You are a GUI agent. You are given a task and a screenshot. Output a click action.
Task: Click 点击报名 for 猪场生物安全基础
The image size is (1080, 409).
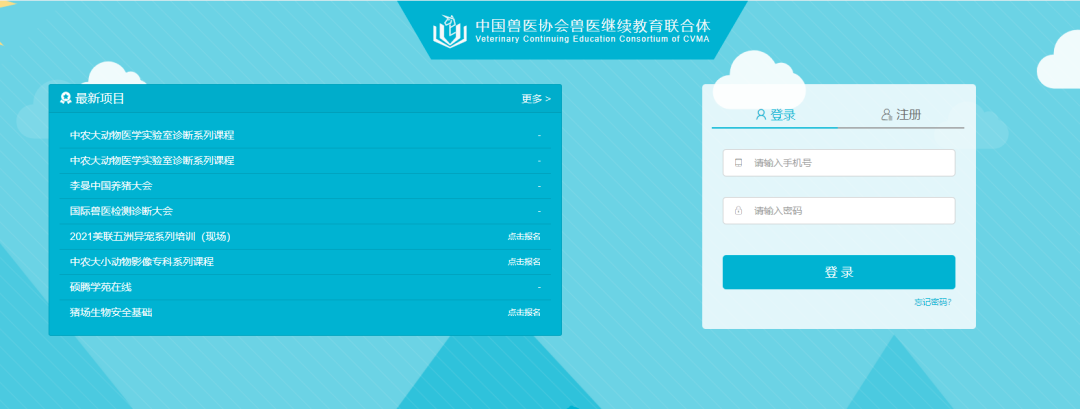(x=524, y=313)
